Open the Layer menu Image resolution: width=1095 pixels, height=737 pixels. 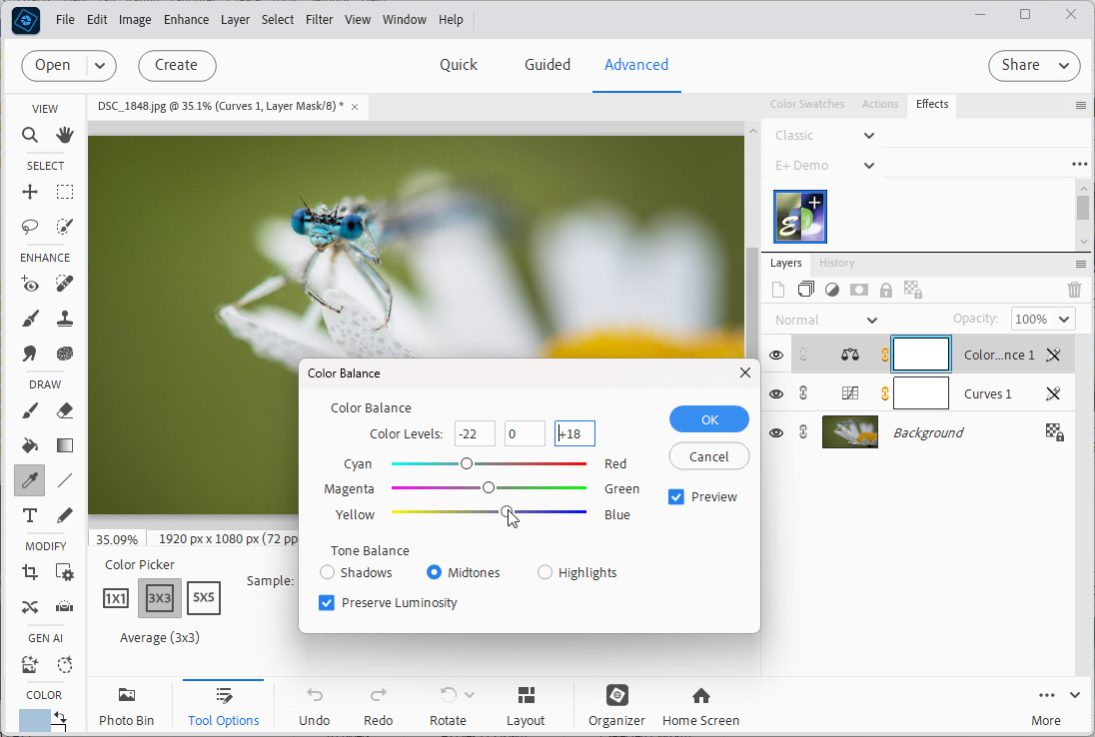(235, 20)
